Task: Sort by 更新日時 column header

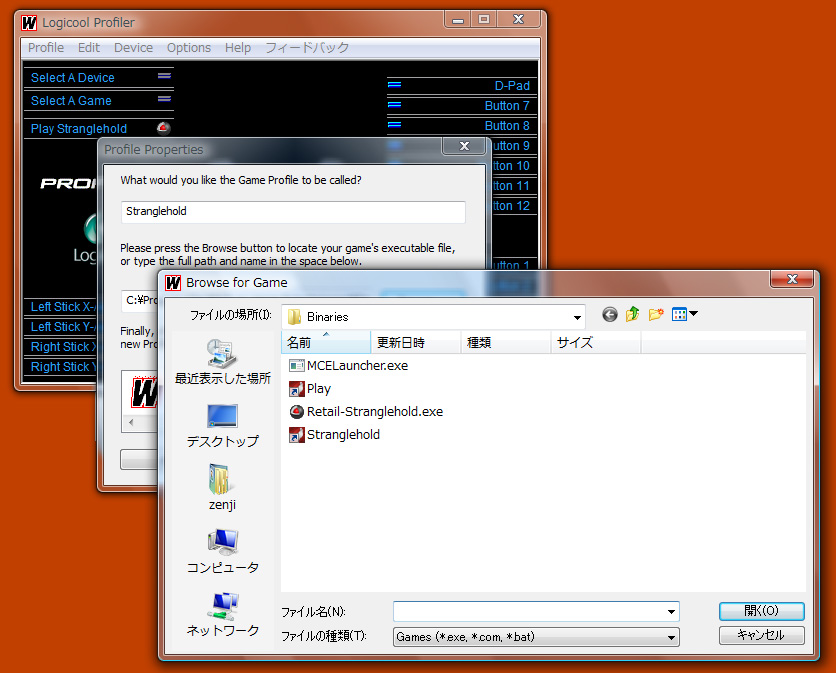Action: tap(416, 342)
